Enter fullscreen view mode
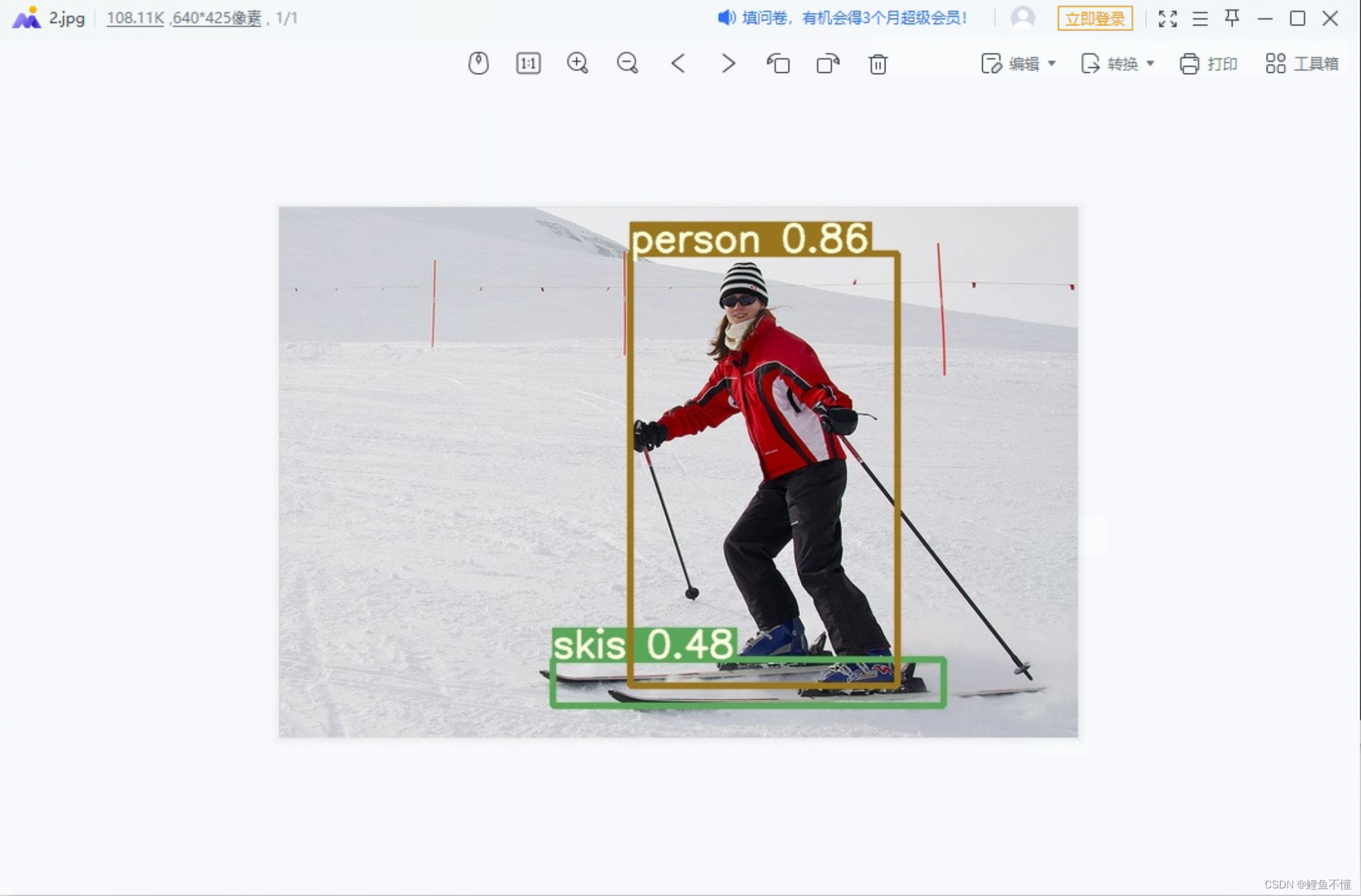1361x896 pixels. point(1167,18)
